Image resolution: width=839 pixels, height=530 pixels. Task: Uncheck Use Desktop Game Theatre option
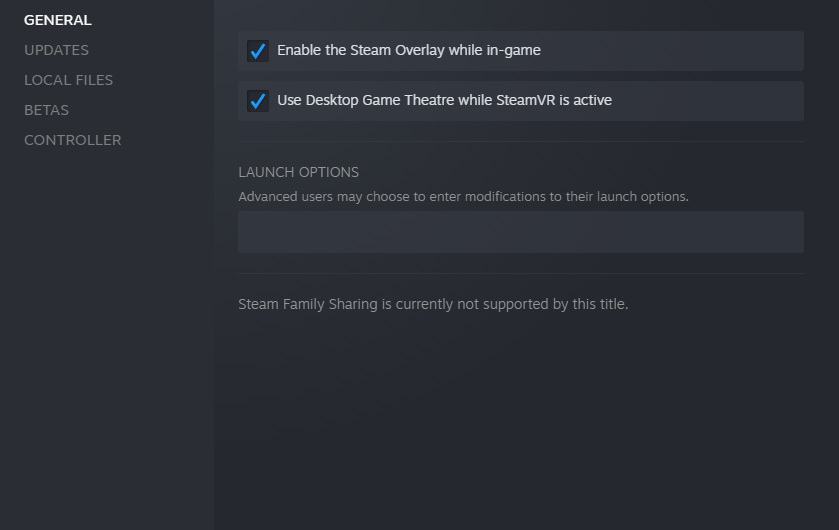pyautogui.click(x=258, y=101)
